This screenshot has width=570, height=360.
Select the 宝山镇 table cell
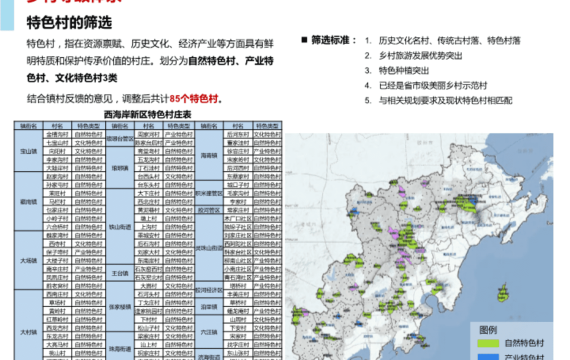pos(29,151)
